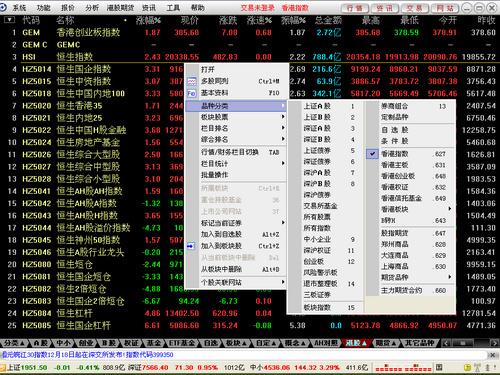Open the column selector dropdown beside 代码 header

click(x=9, y=20)
